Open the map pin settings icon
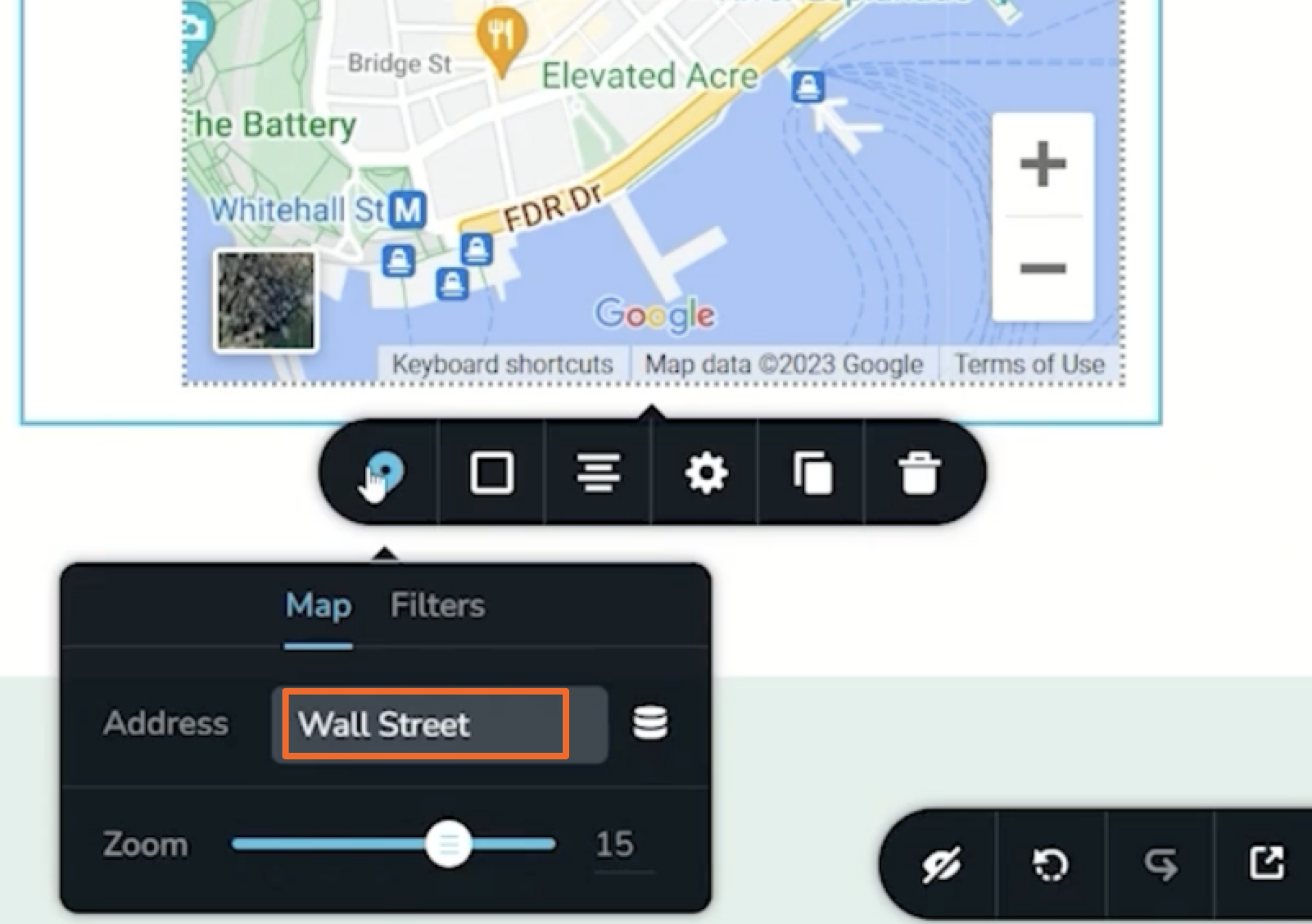 coord(383,473)
